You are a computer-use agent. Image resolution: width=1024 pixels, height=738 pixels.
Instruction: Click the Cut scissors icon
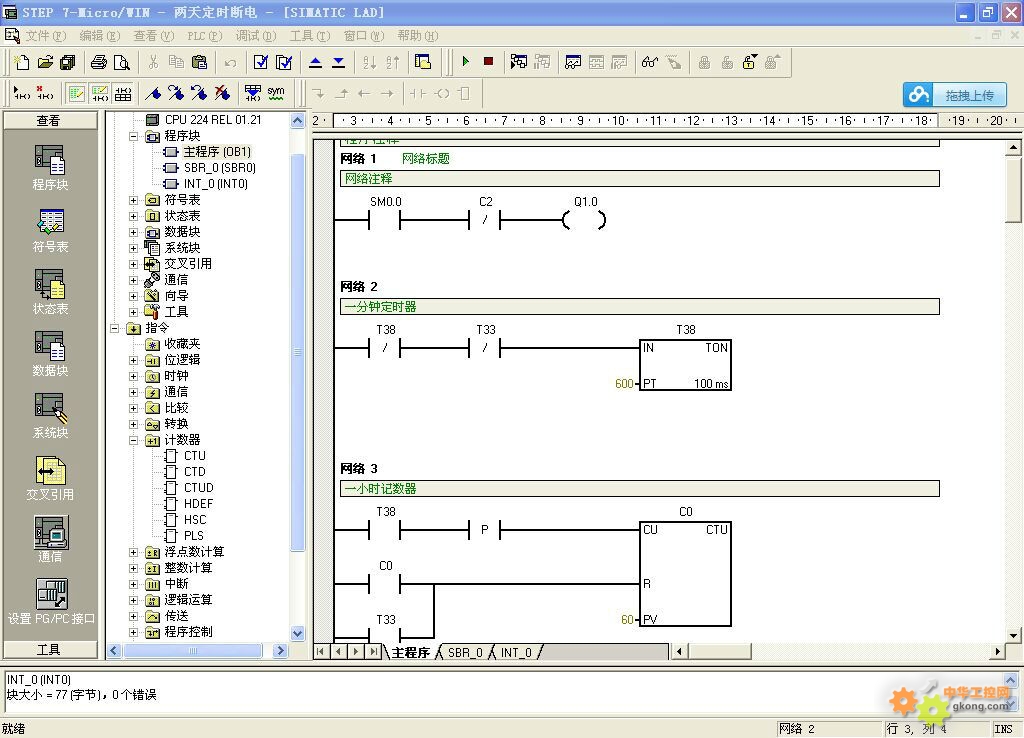153,62
